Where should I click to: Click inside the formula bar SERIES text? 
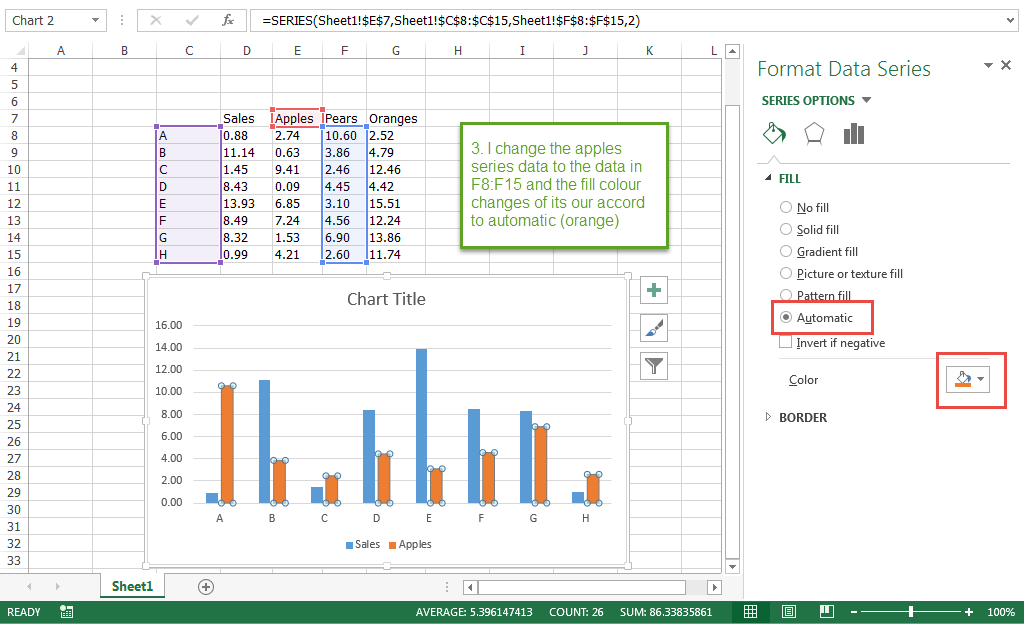pyautogui.click(x=451, y=20)
